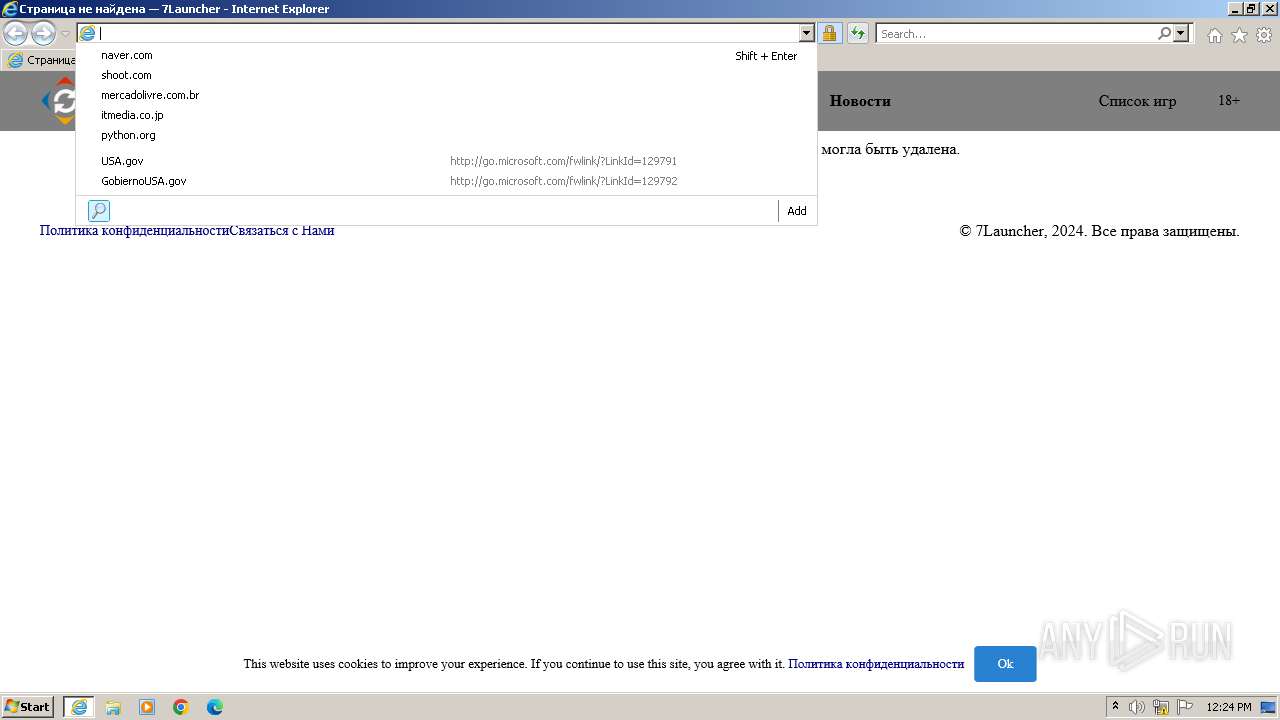Select itmedia.co.jp suggestion
The height and width of the screenshot is (720, 1280).
pos(447,115)
